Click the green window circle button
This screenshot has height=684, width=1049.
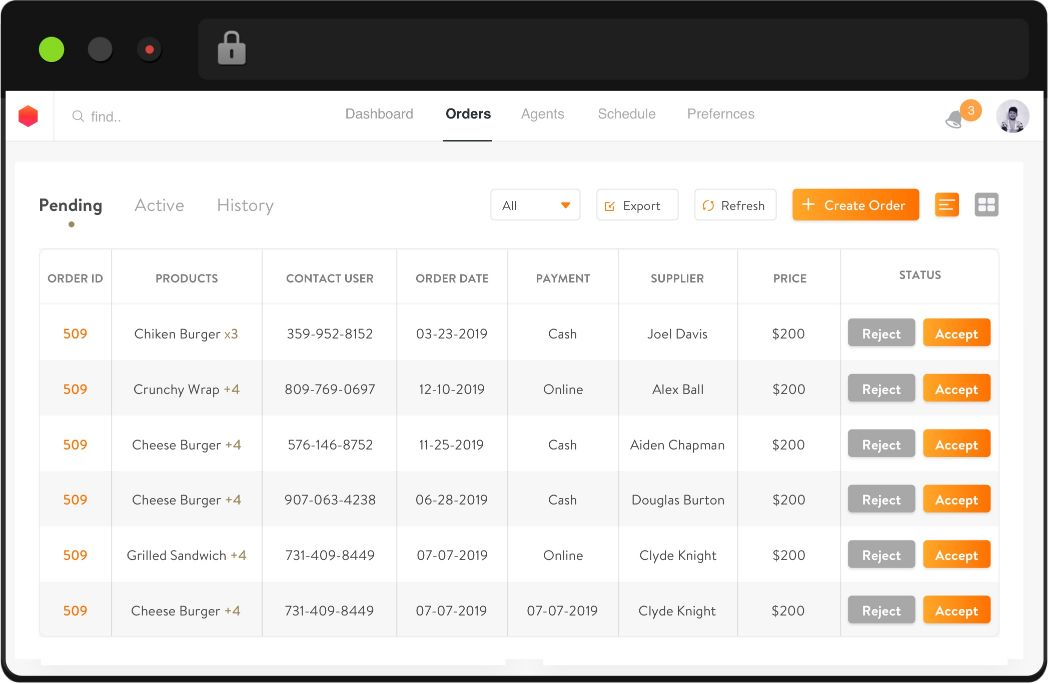coord(51,49)
